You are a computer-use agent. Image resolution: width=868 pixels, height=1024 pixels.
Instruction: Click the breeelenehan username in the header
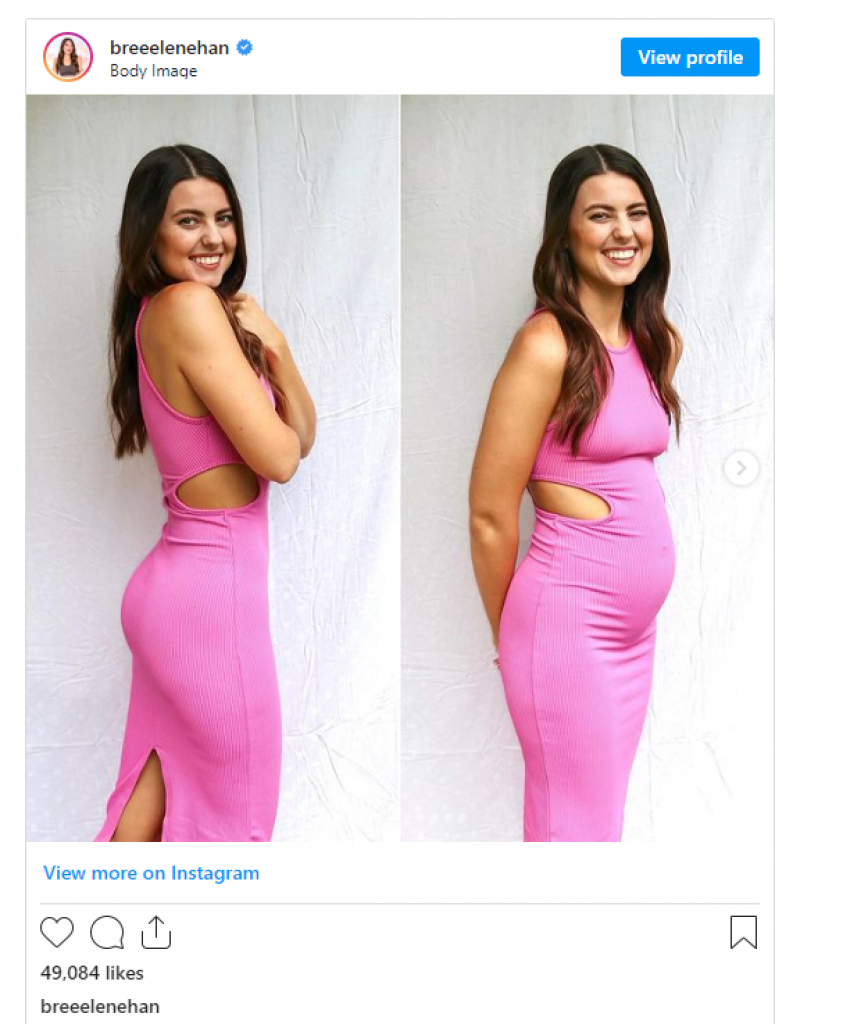pos(169,48)
